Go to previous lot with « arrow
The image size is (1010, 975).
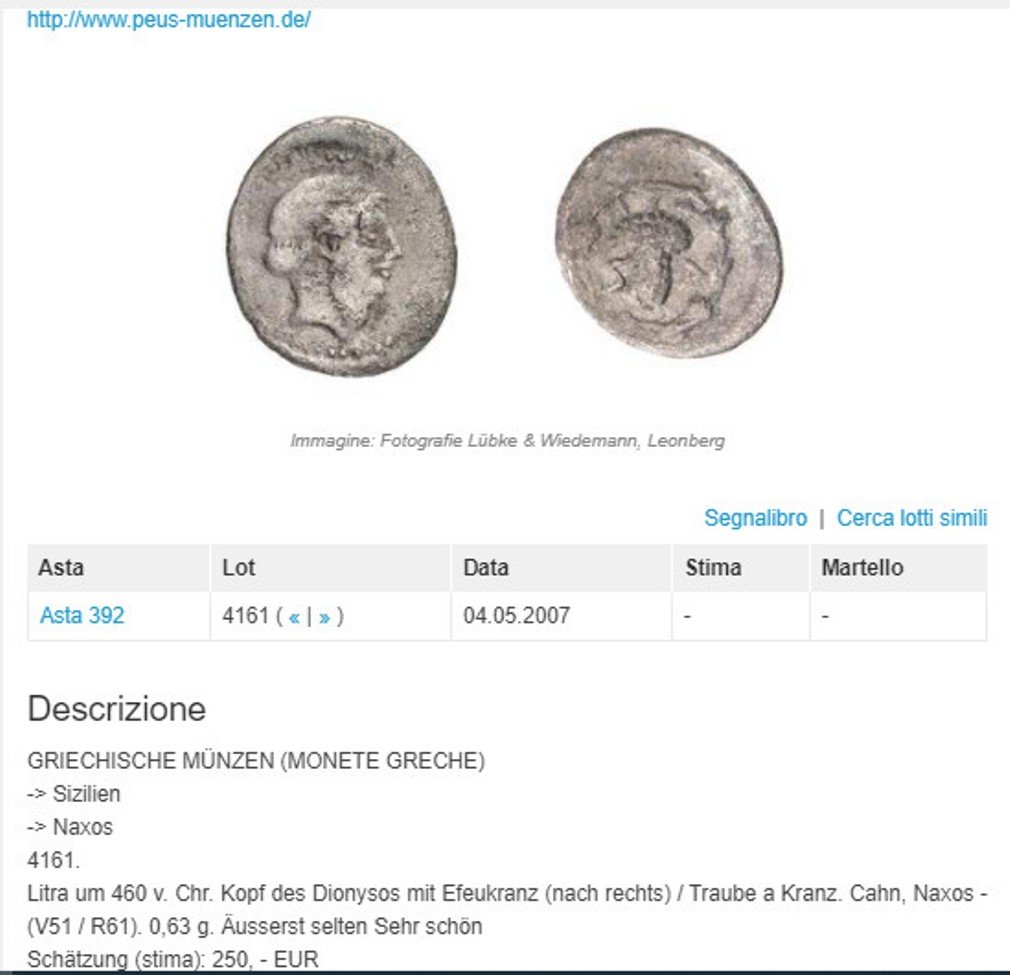(x=294, y=617)
